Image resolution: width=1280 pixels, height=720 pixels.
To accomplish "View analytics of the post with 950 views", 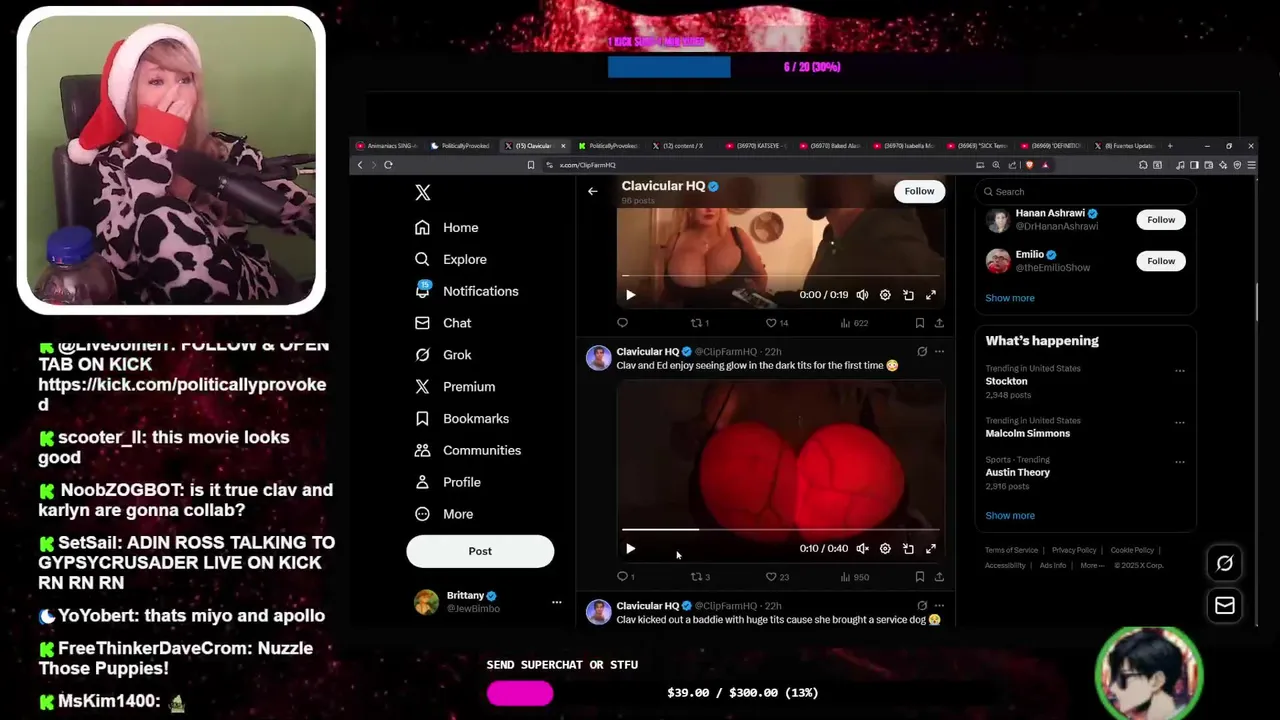I will (x=854, y=577).
